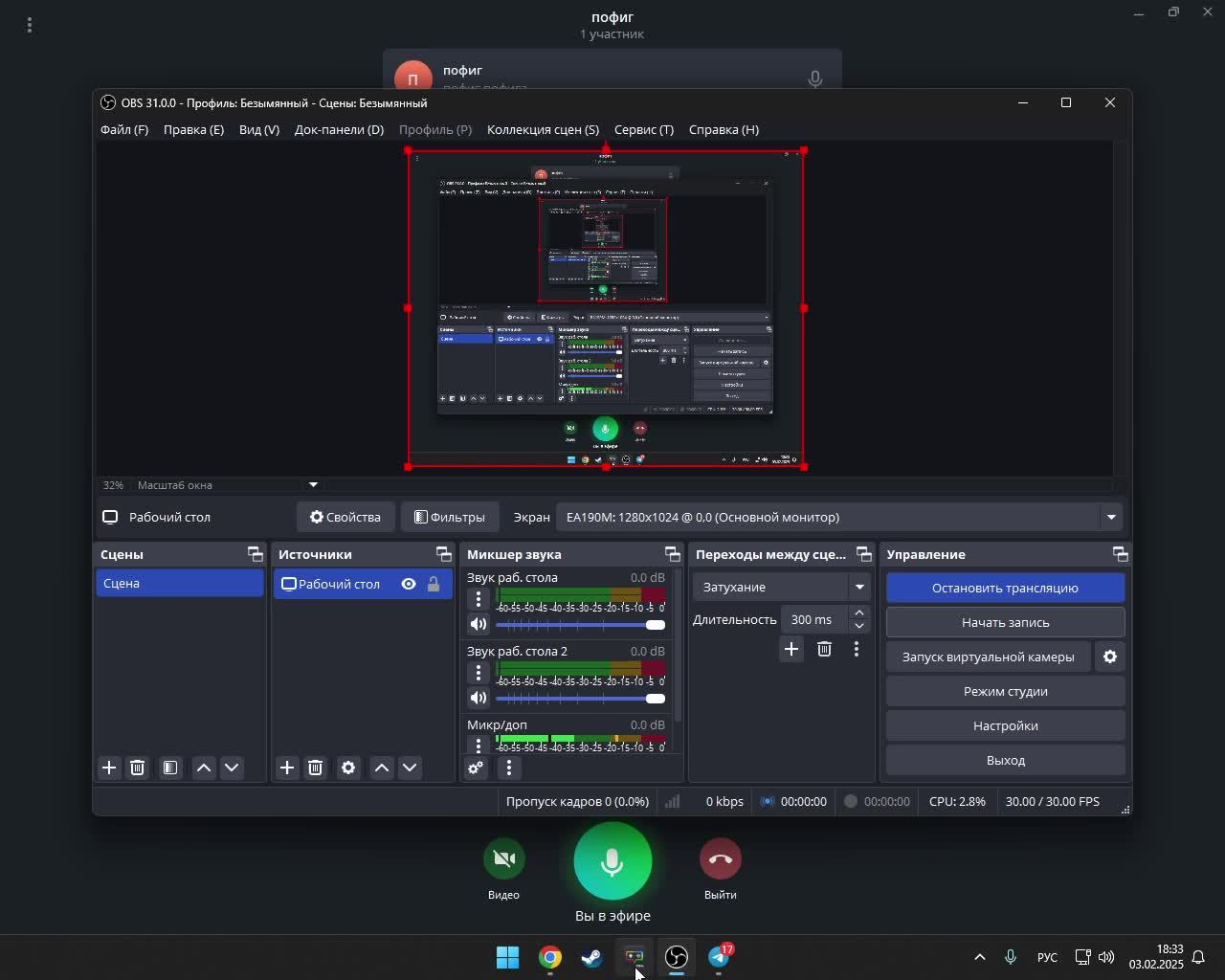Remove selected scene with trash icon

[x=138, y=768]
